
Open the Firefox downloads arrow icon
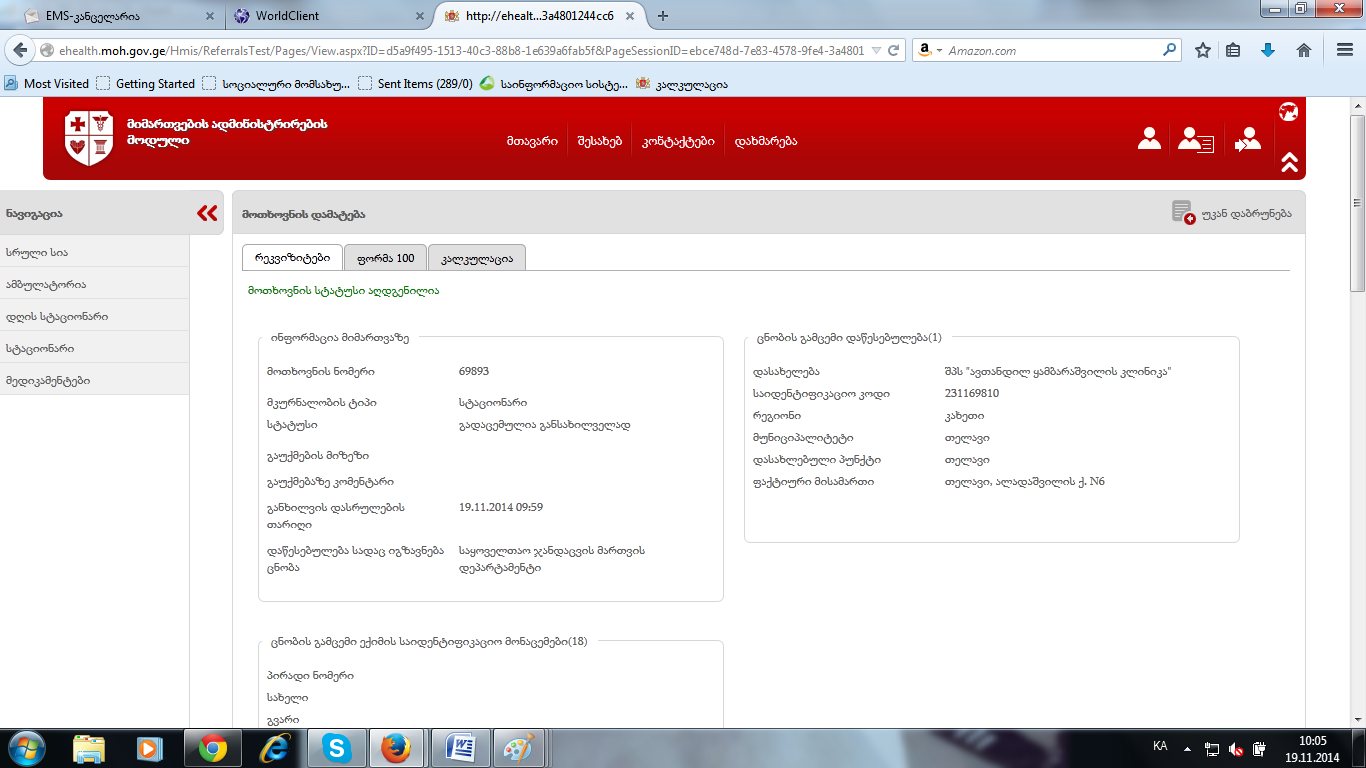(1268, 50)
